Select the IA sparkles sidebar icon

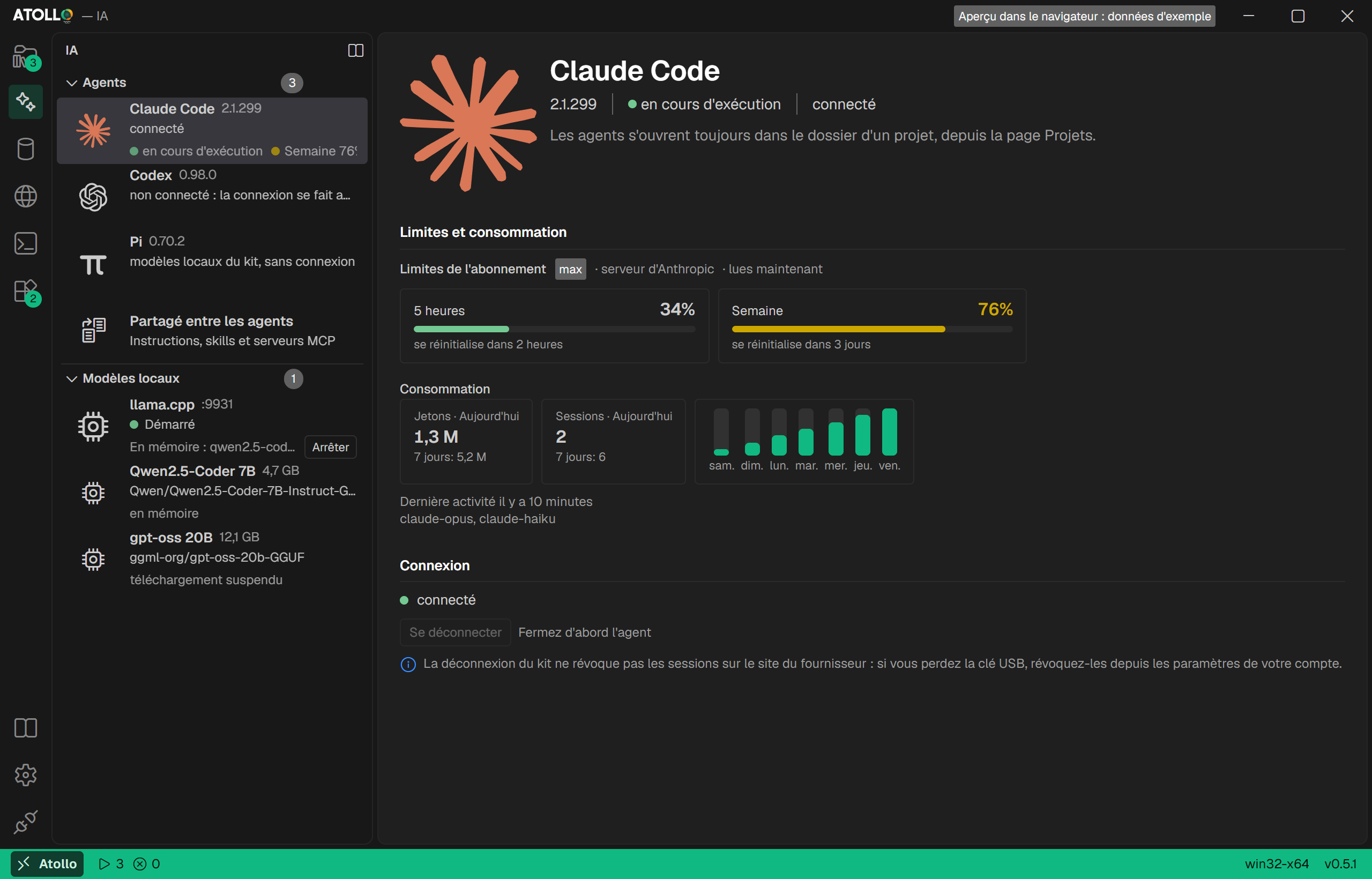point(26,102)
